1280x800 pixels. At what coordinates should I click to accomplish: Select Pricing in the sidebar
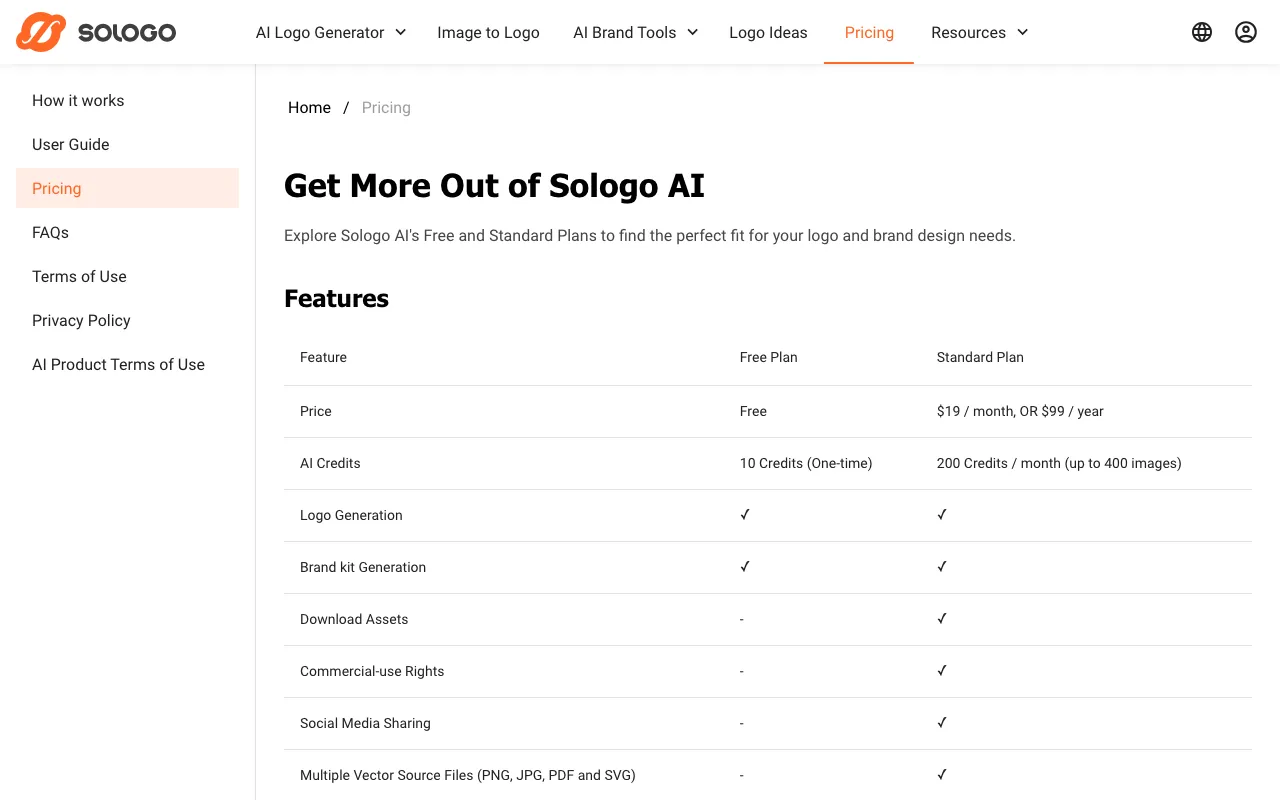tap(127, 188)
